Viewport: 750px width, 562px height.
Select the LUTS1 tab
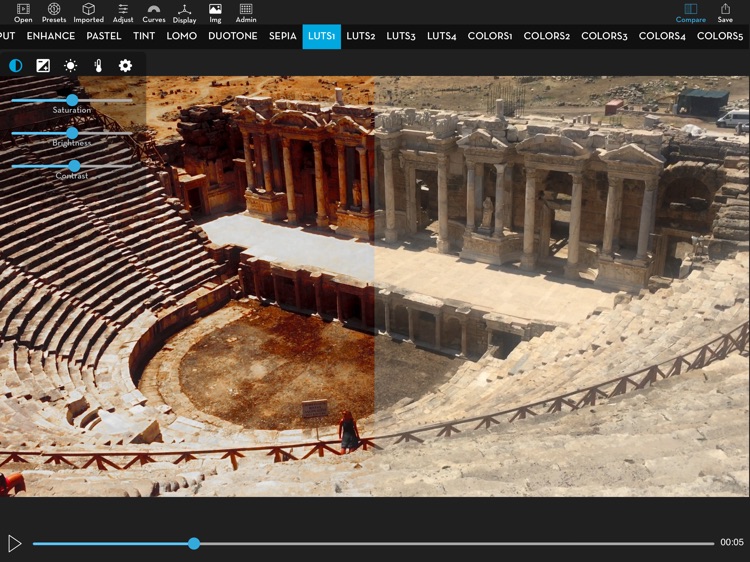321,36
